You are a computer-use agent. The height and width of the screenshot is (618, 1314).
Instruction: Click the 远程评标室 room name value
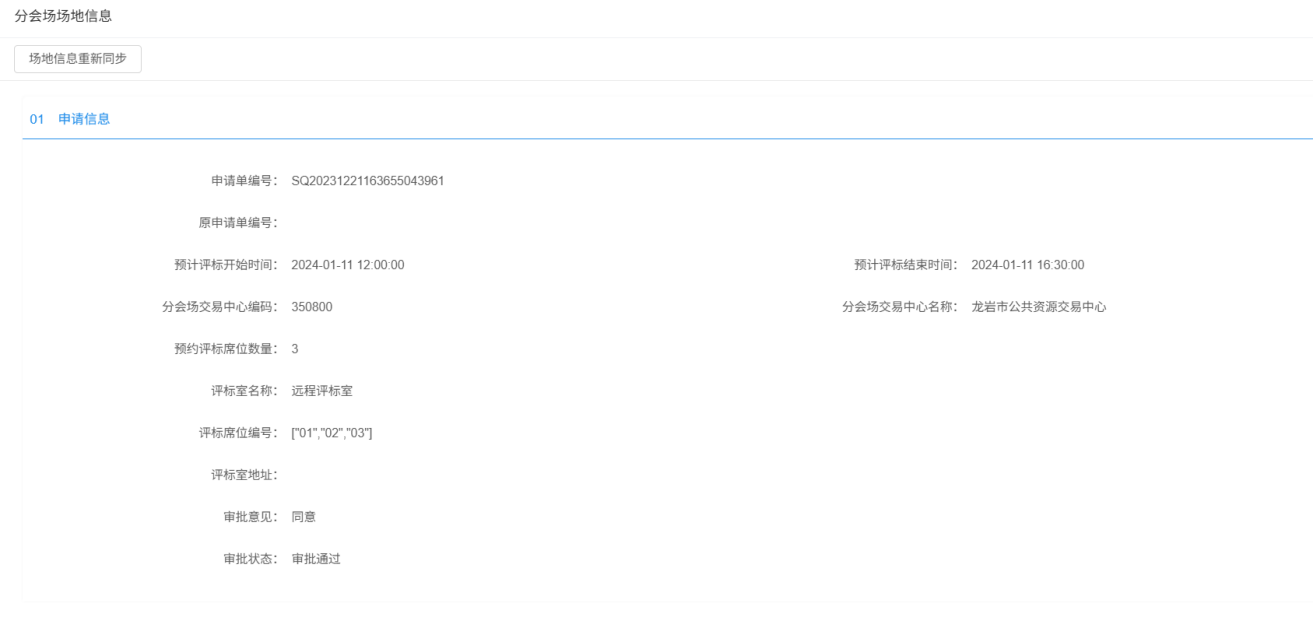pos(321,391)
